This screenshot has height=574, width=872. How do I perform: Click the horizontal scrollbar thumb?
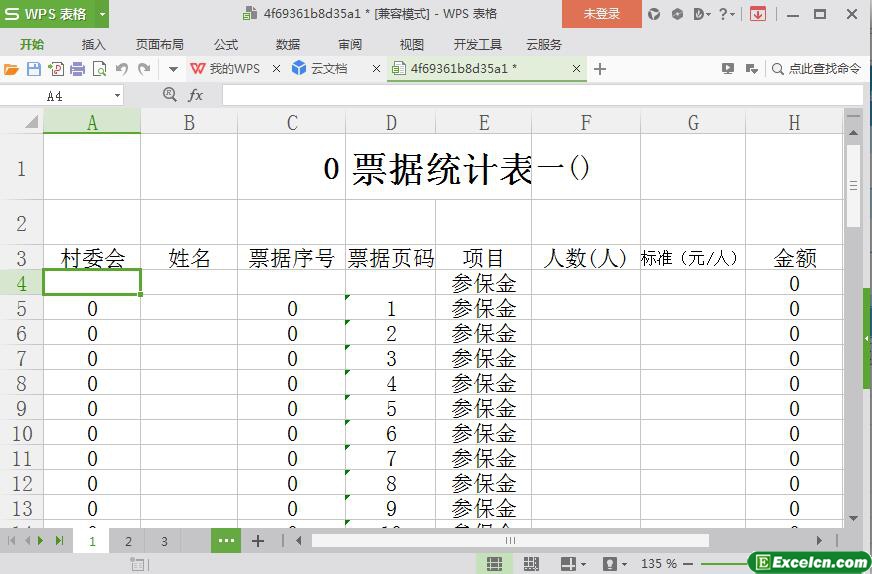click(510, 541)
